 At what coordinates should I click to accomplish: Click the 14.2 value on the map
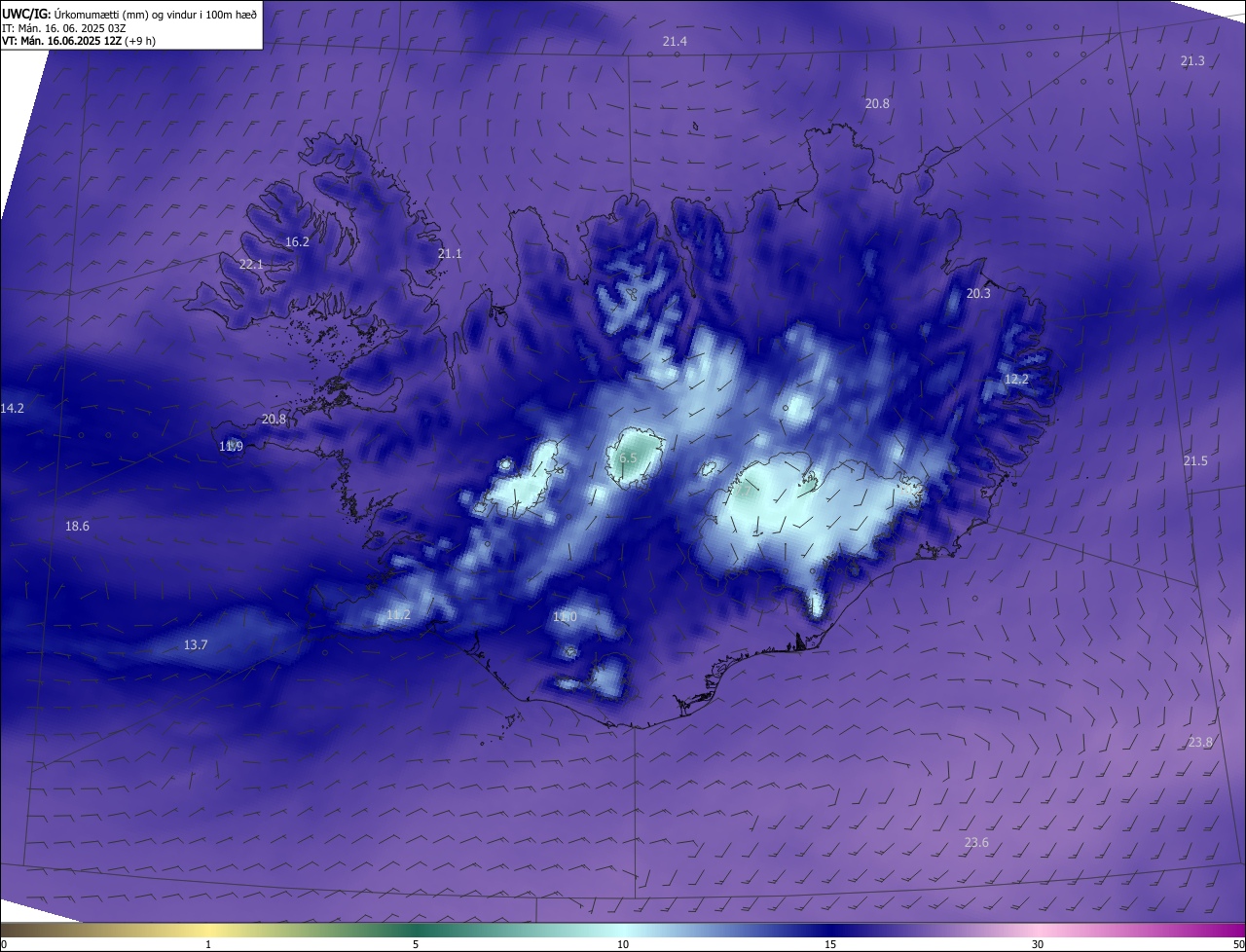(x=13, y=408)
